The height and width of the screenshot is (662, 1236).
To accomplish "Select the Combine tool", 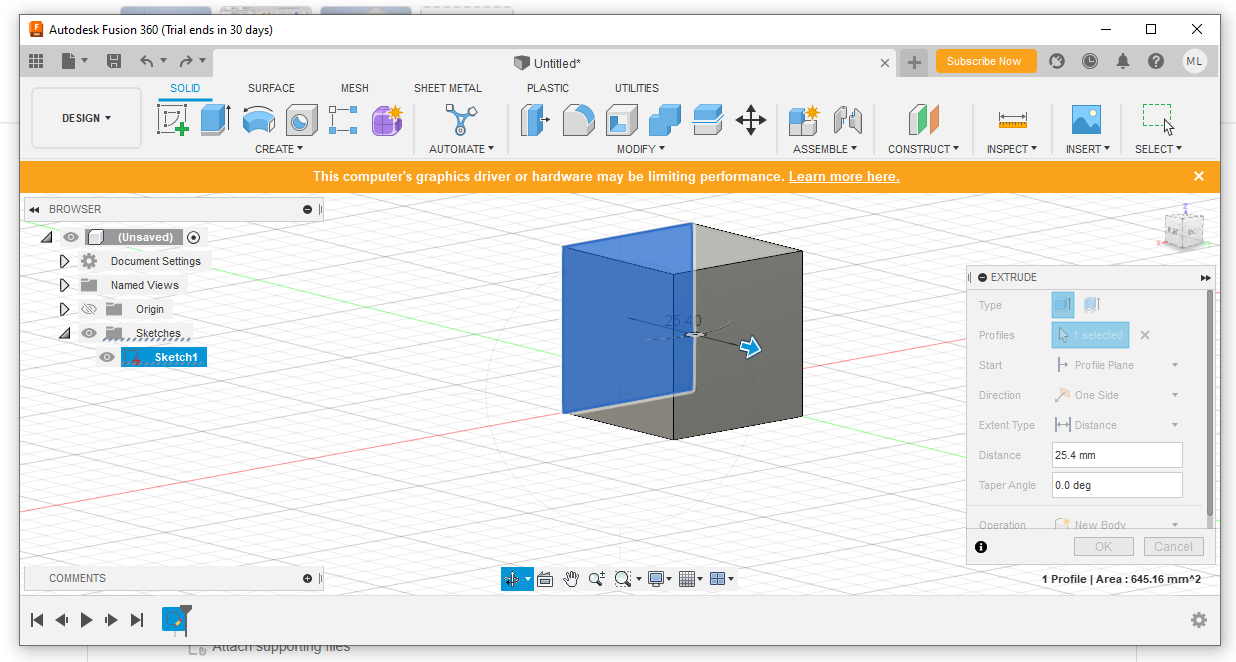I will 664,120.
